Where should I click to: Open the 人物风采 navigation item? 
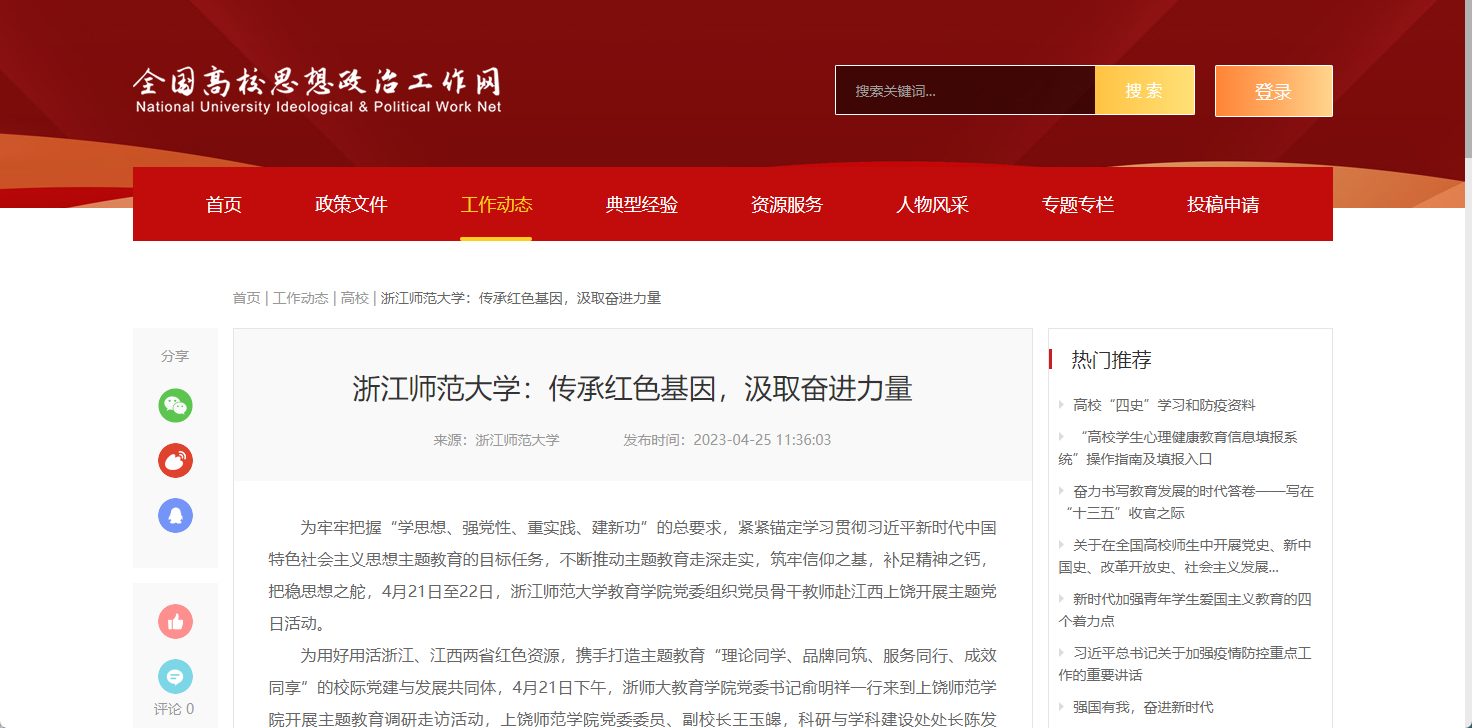[932, 205]
